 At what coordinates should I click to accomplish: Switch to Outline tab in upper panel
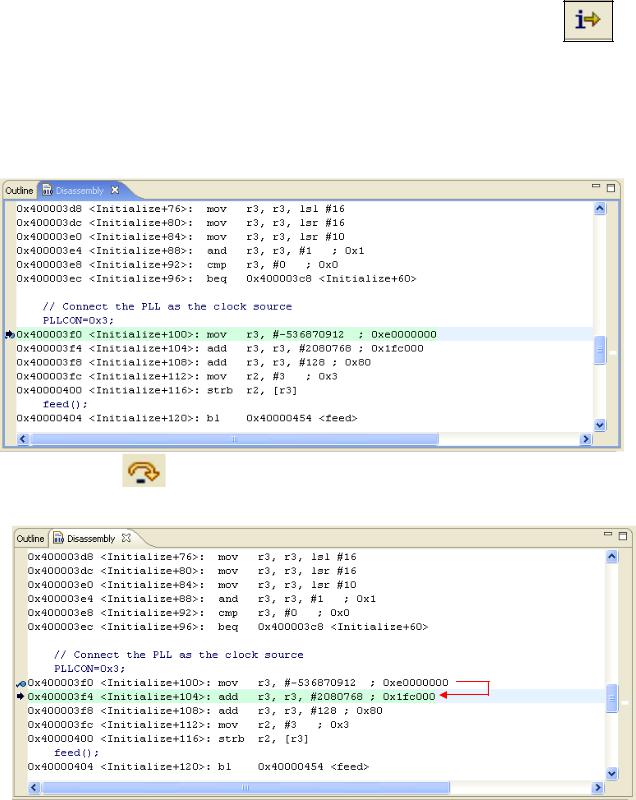click(19, 190)
